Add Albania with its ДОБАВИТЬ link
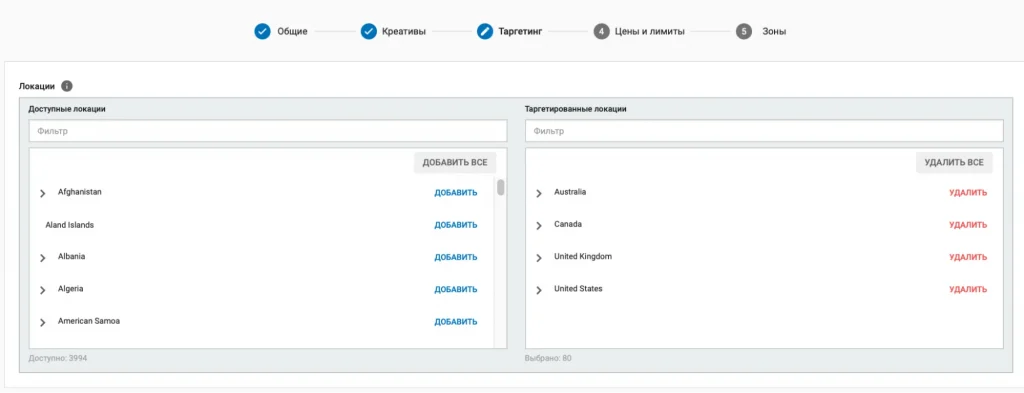The width and height of the screenshot is (1024, 393). (456, 257)
